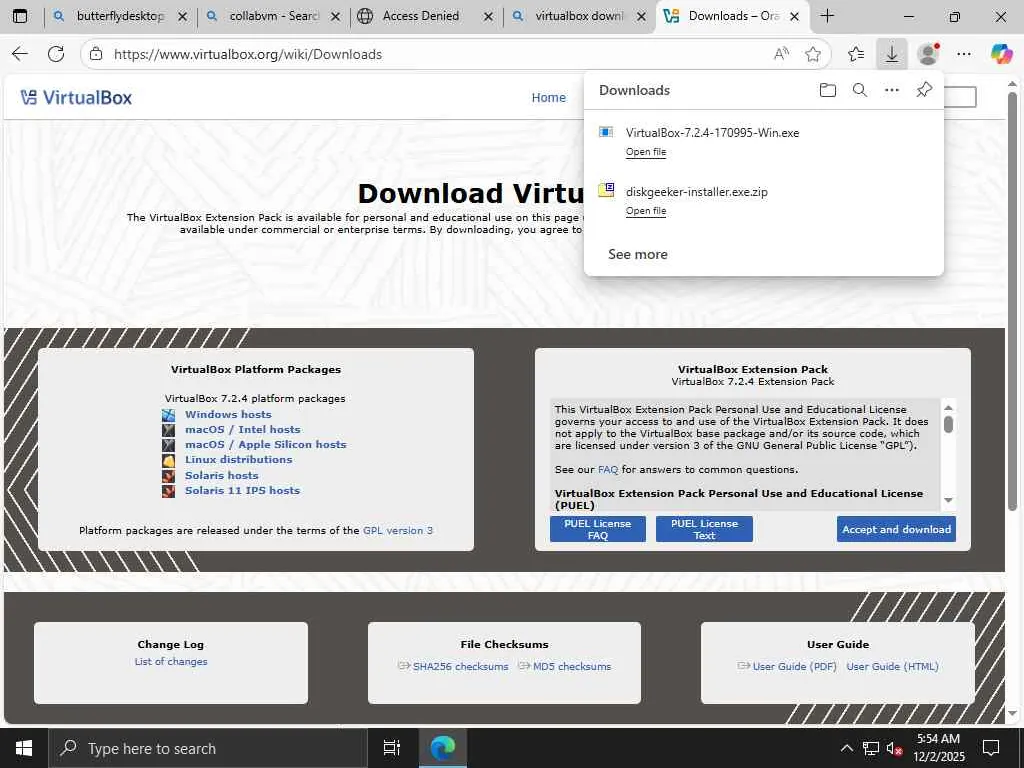Search downloads with magnifier icon

coord(860,90)
